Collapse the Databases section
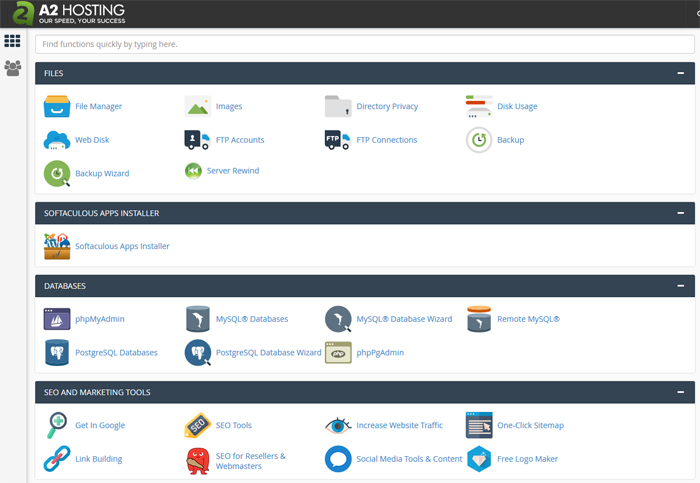700x483 pixels. point(680,286)
